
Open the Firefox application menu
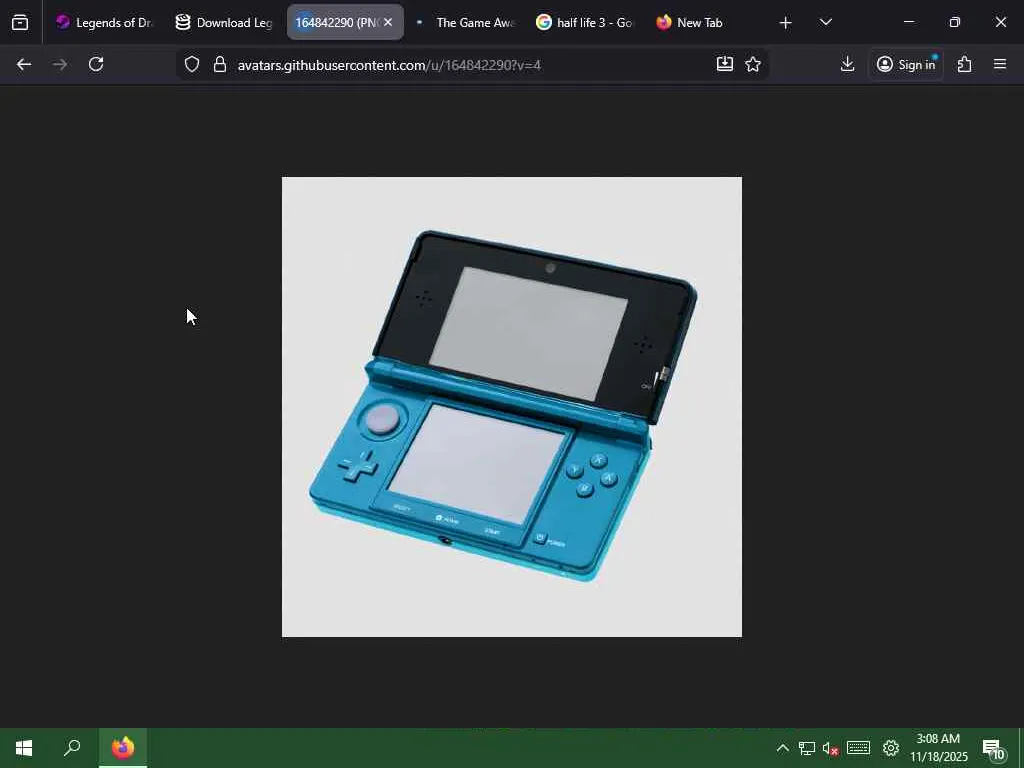point(1000,64)
